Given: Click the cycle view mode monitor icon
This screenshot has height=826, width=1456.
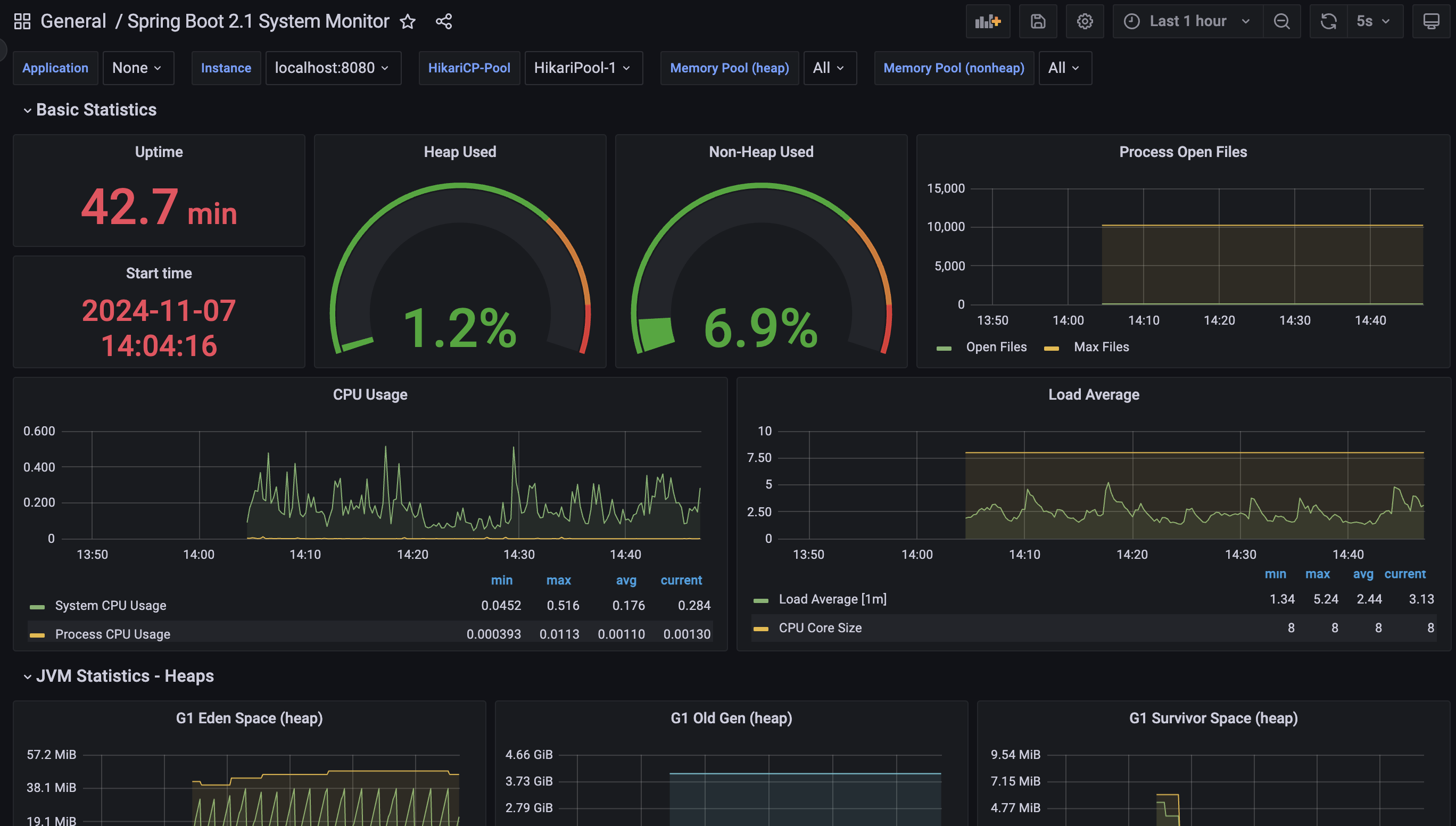Looking at the screenshot, I should (1430, 22).
